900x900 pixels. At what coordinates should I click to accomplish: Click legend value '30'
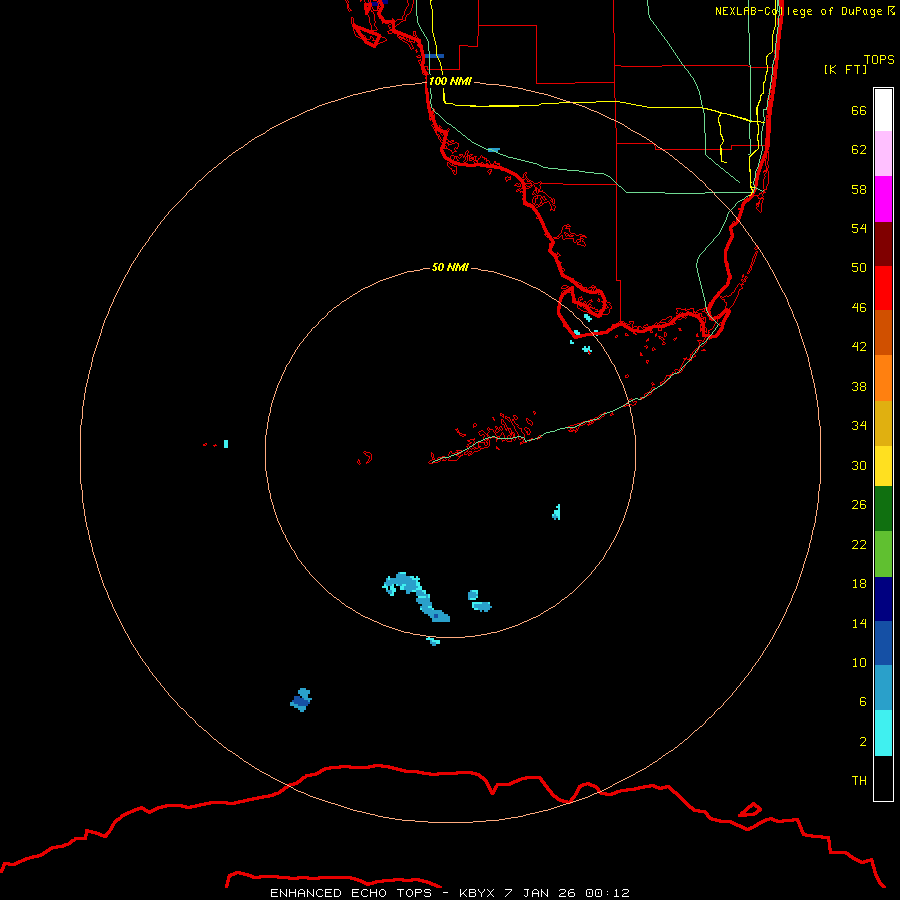pos(859,465)
